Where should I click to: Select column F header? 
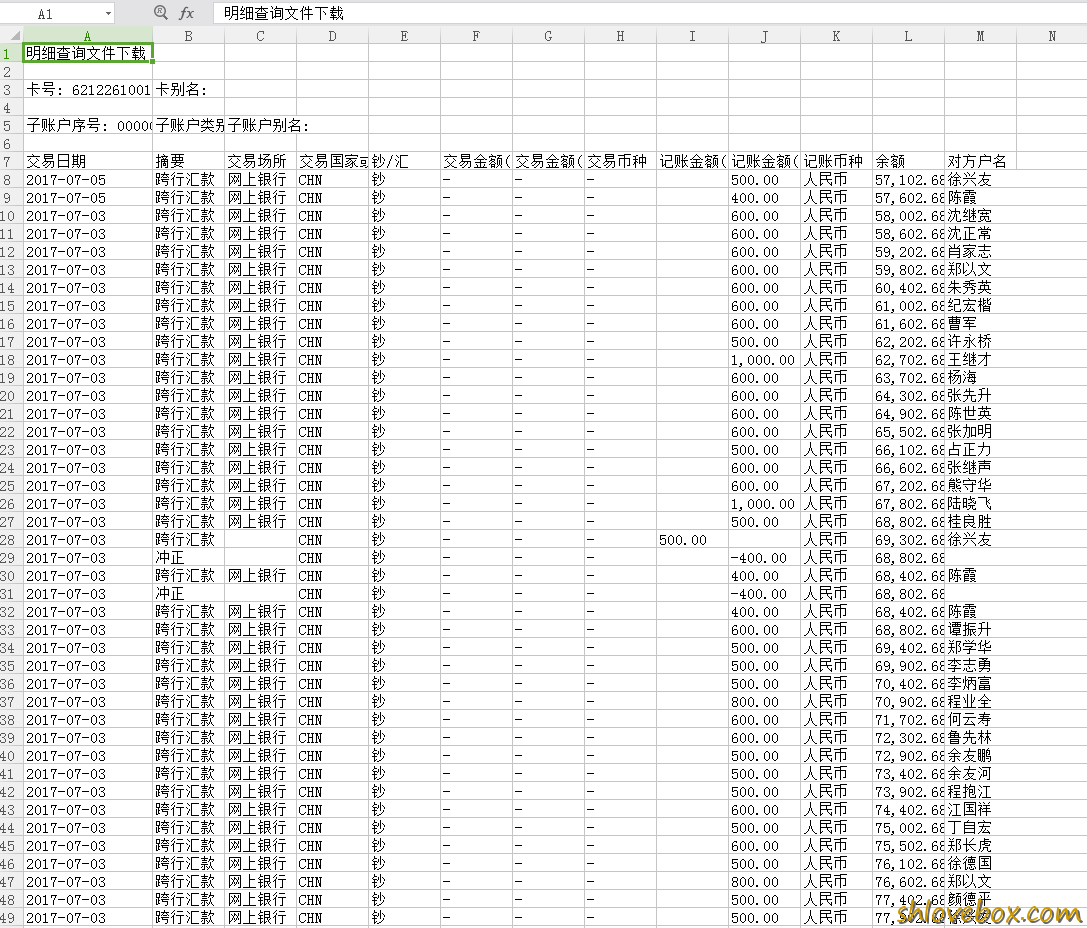[476, 36]
